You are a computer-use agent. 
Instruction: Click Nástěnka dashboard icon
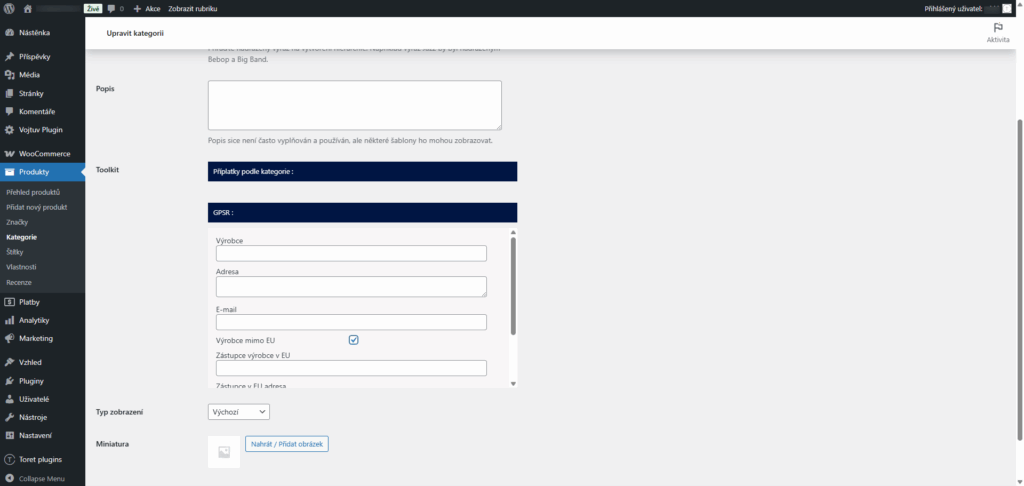9,33
